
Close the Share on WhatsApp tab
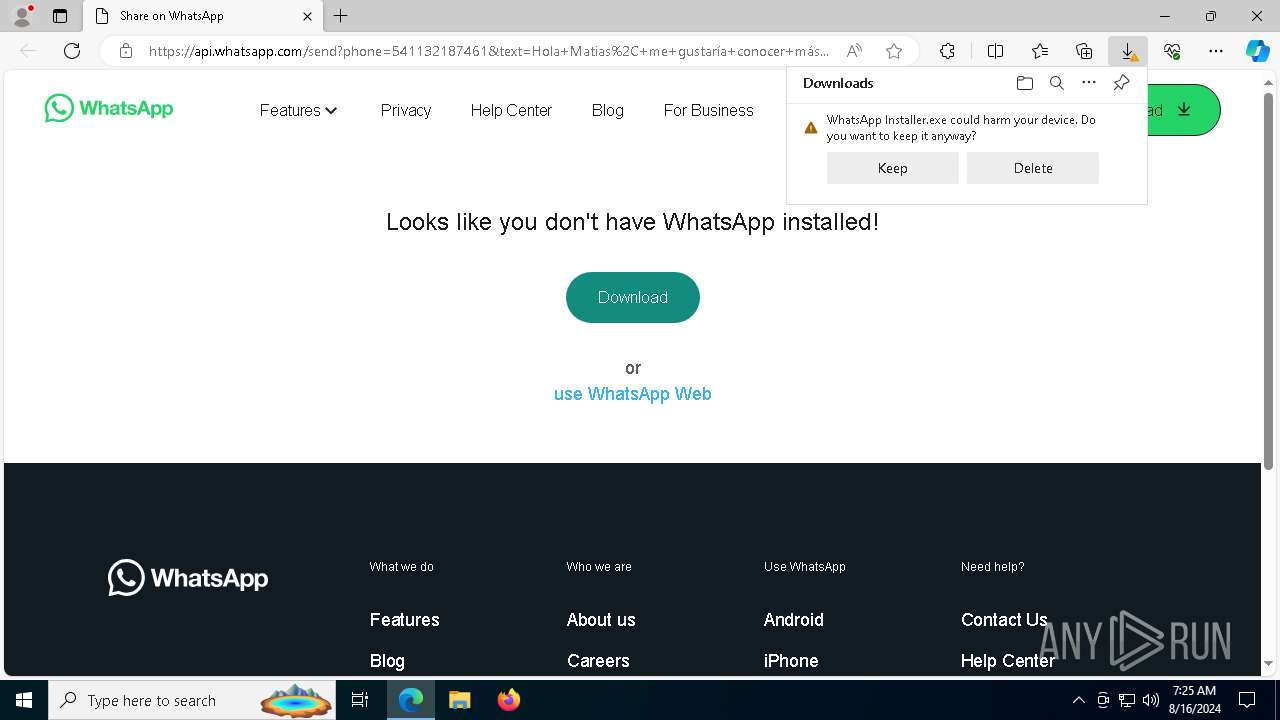coord(307,16)
